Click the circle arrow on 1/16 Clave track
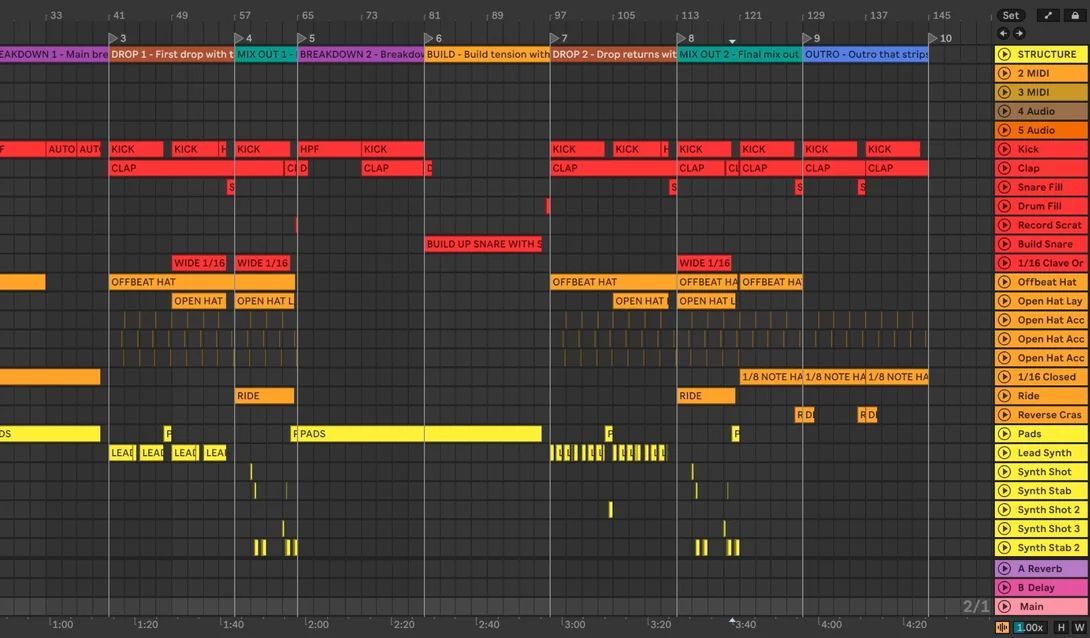 coord(1004,263)
